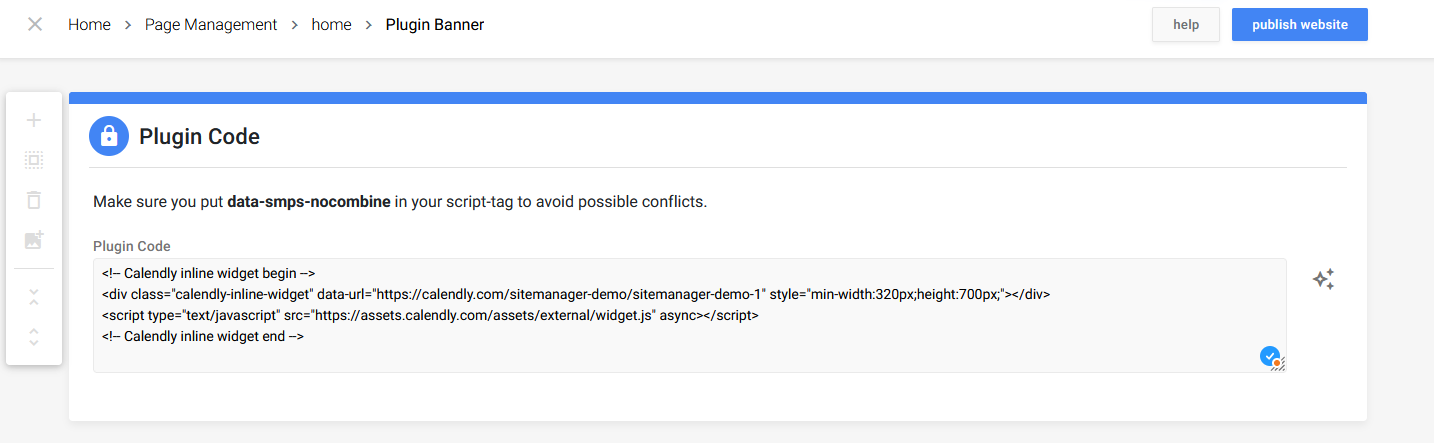Click the blue checkmark badge inside code field
Screen dimensions: 1434x443
pyautogui.click(x=1269, y=355)
